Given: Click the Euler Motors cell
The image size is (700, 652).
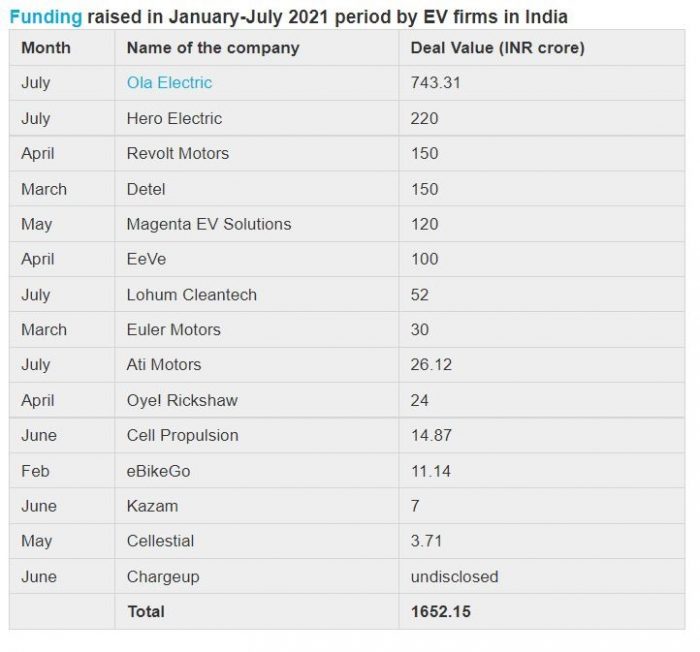Looking at the screenshot, I should [257, 330].
